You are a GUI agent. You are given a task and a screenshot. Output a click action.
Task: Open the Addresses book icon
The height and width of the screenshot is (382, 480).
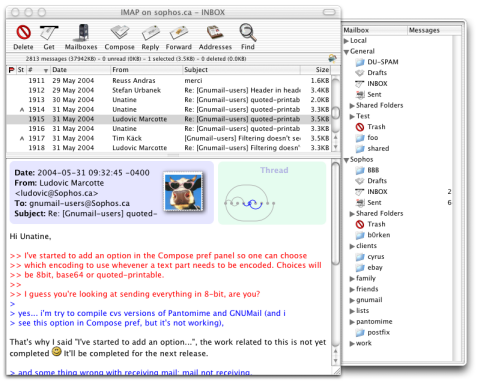tap(215, 33)
